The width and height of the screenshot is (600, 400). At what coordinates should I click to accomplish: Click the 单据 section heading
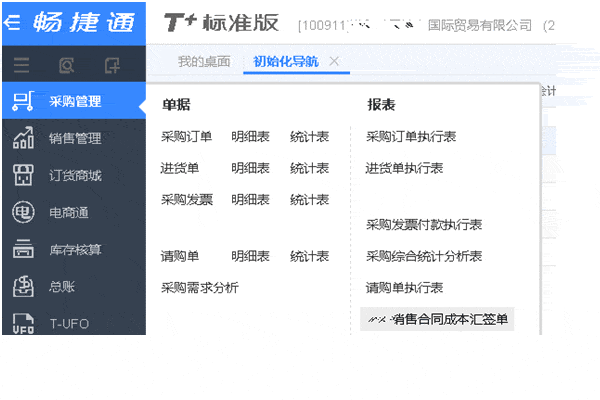pyautogui.click(x=176, y=104)
